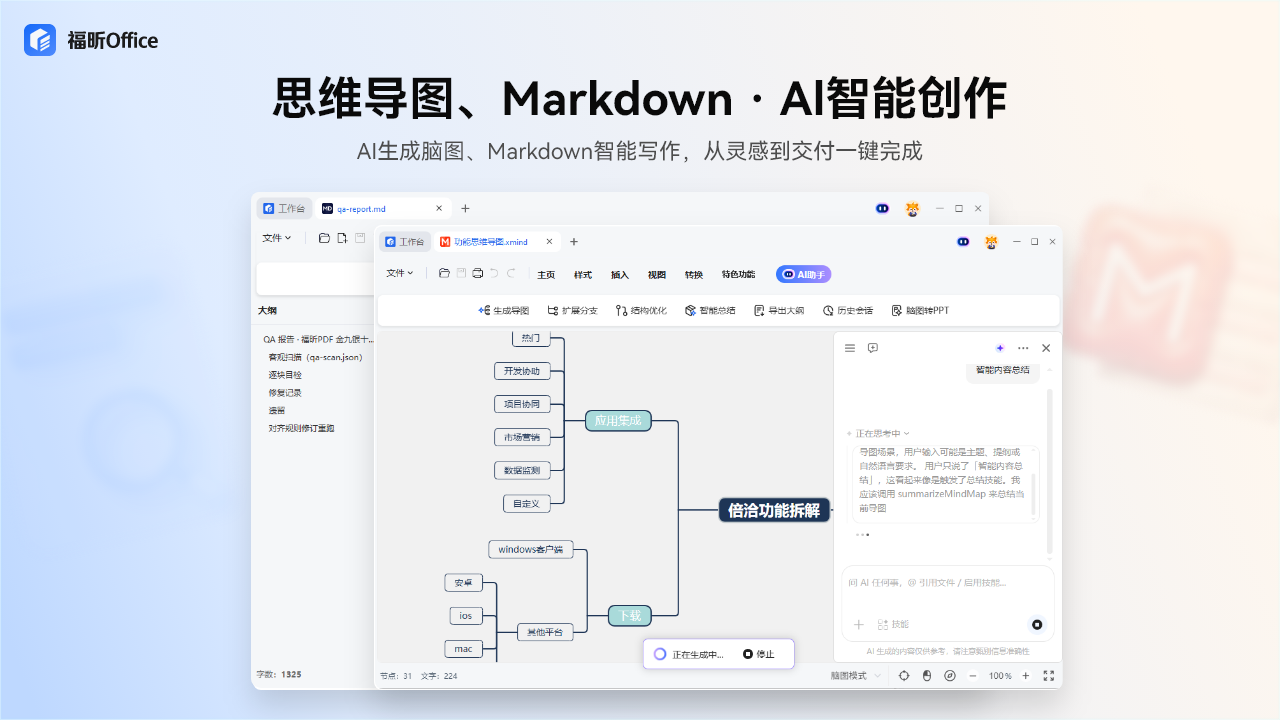1280x720 pixels.
Task: Click the locate center icon in status bar
Action: point(904,676)
